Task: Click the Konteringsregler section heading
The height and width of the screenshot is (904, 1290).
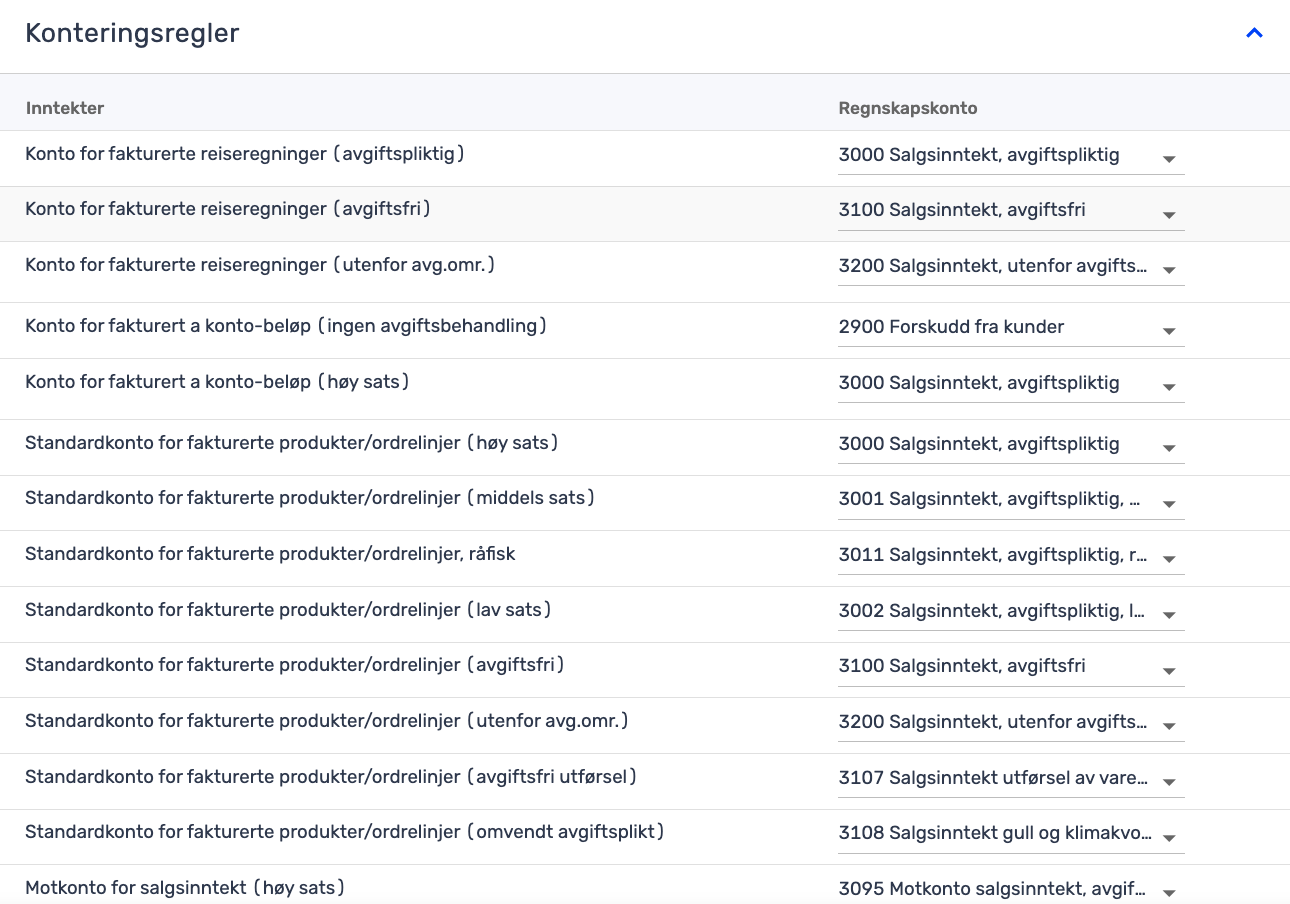Action: (132, 33)
